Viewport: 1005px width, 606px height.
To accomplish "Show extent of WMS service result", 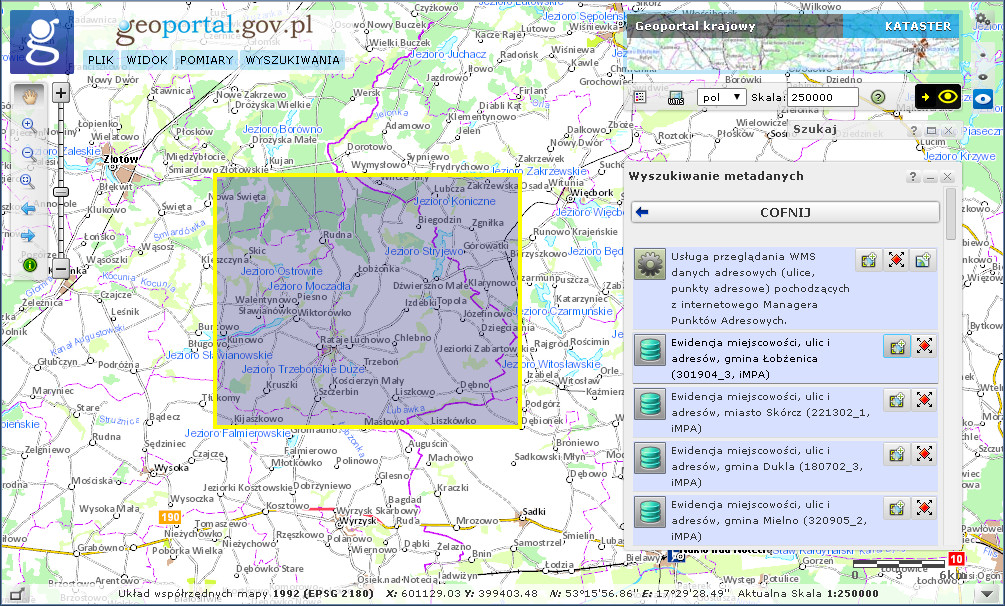I will 869,260.
